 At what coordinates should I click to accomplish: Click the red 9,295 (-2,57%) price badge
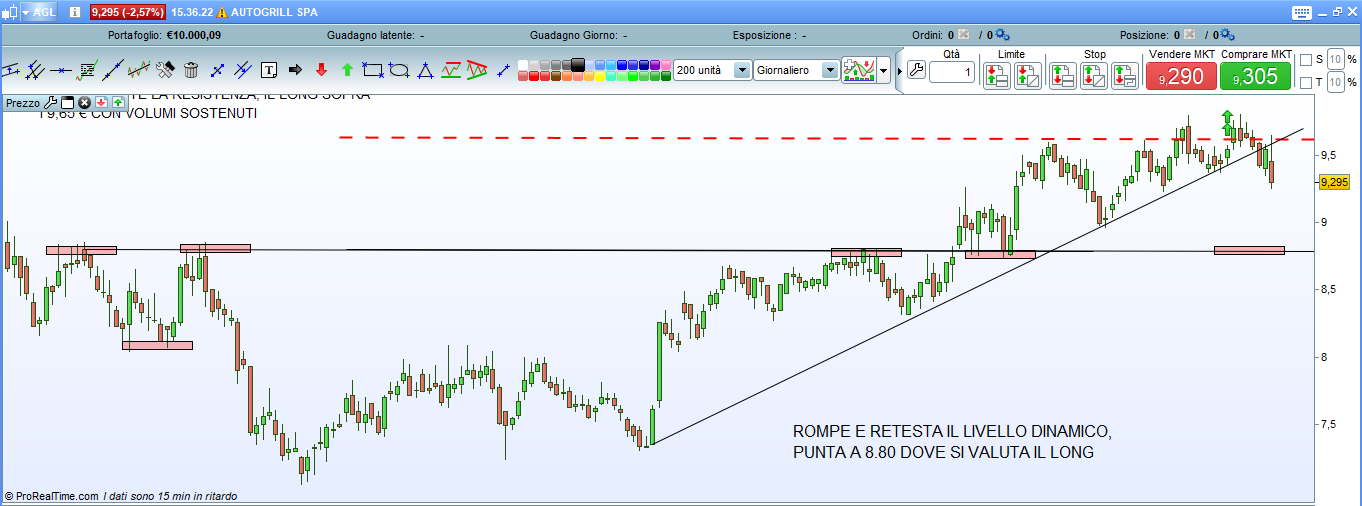point(128,12)
